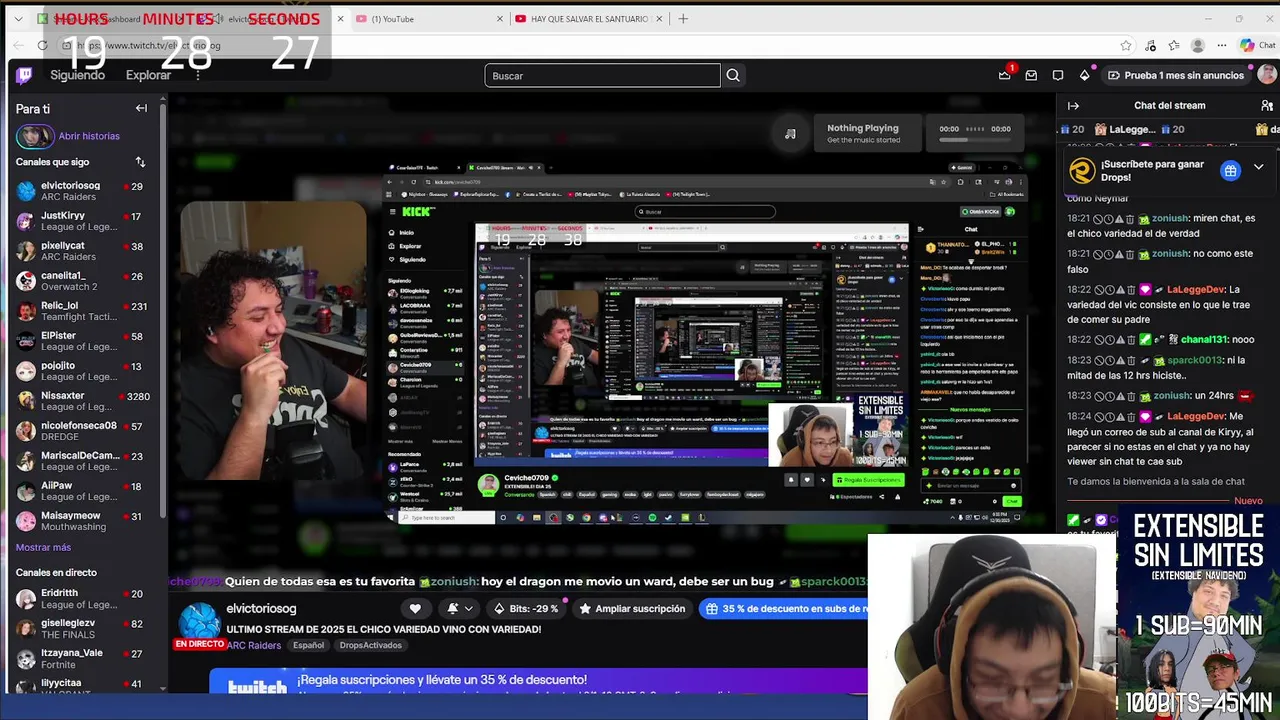Open Abrir historias link
The height and width of the screenshot is (720, 1280).
click(x=89, y=136)
